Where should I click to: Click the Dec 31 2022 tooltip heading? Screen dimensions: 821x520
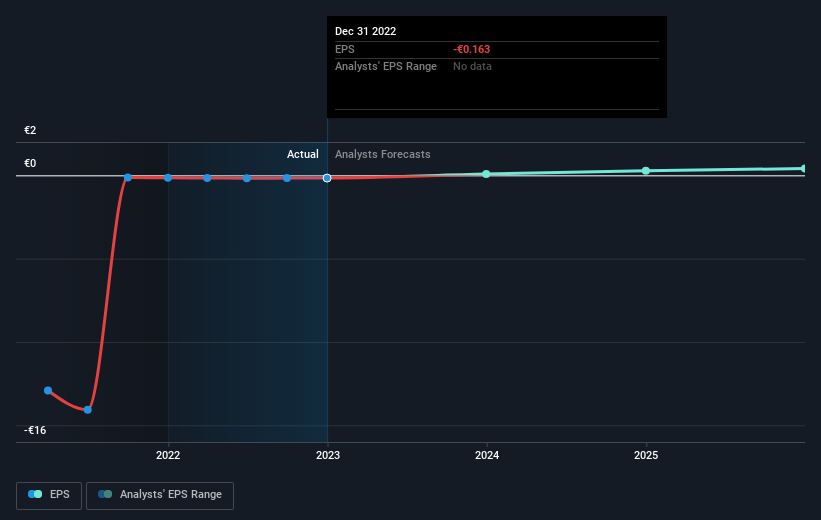point(365,31)
